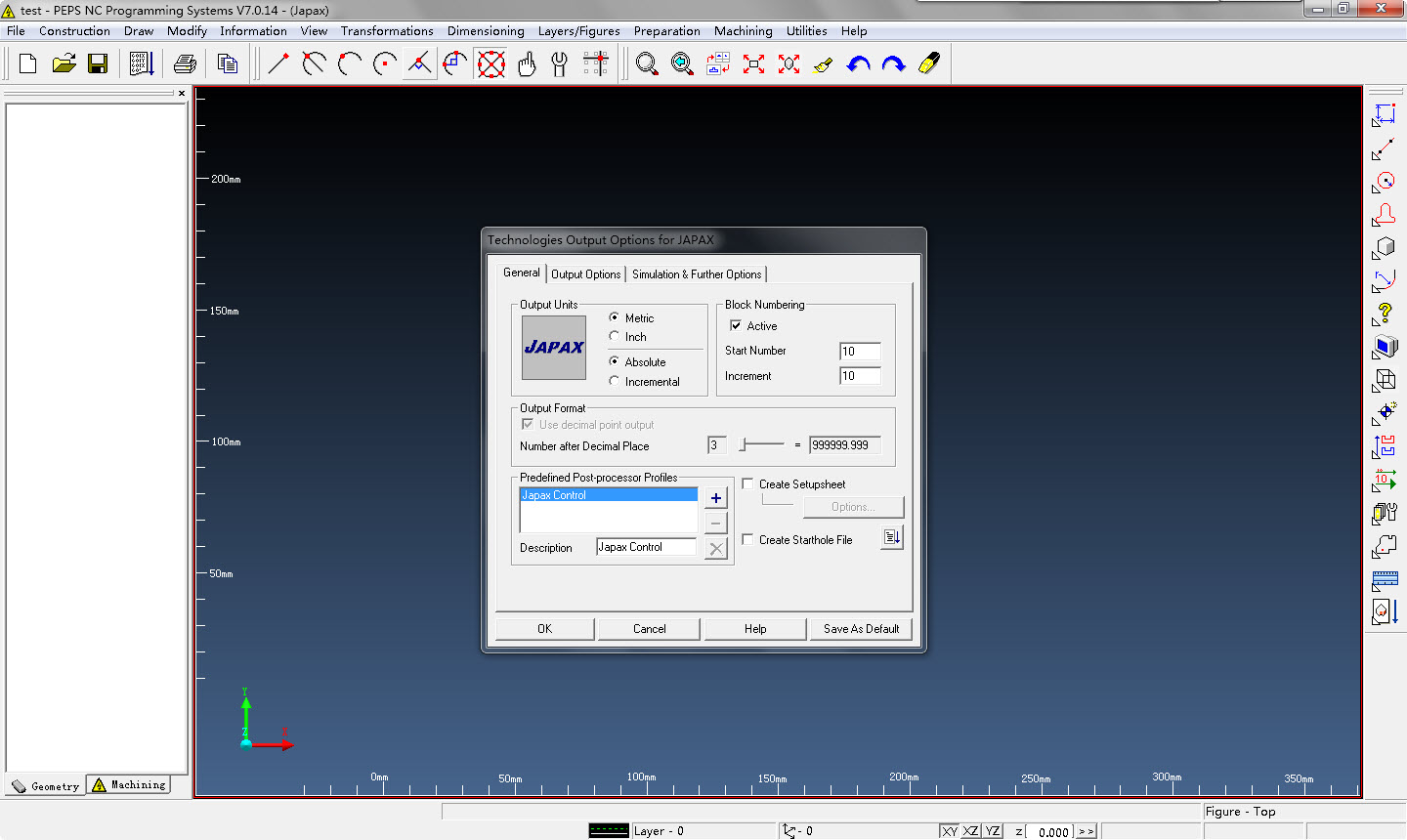Screen dimensions: 1407x840
Task: Enable the Create Setupsheet checkbox
Action: [x=747, y=483]
